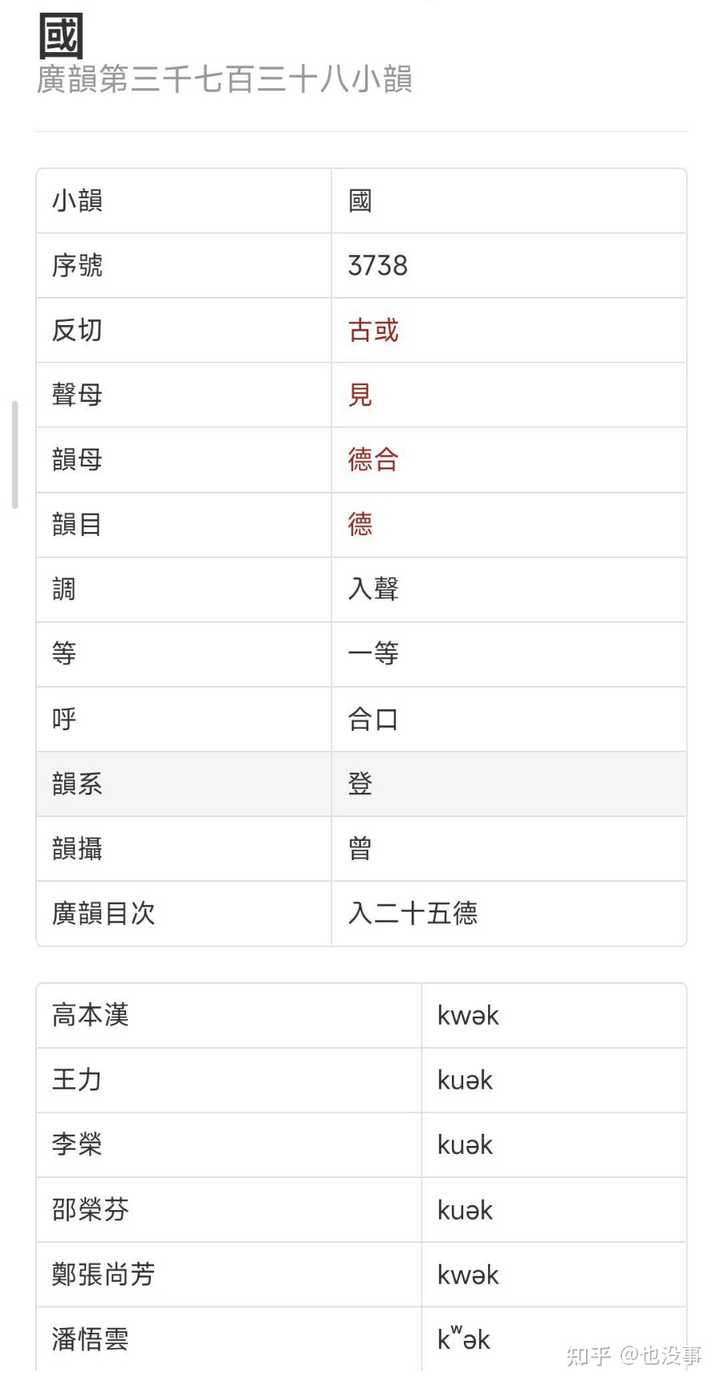Select the serial number 3738
Viewport: 720px width, 1385px height.
[x=377, y=266]
